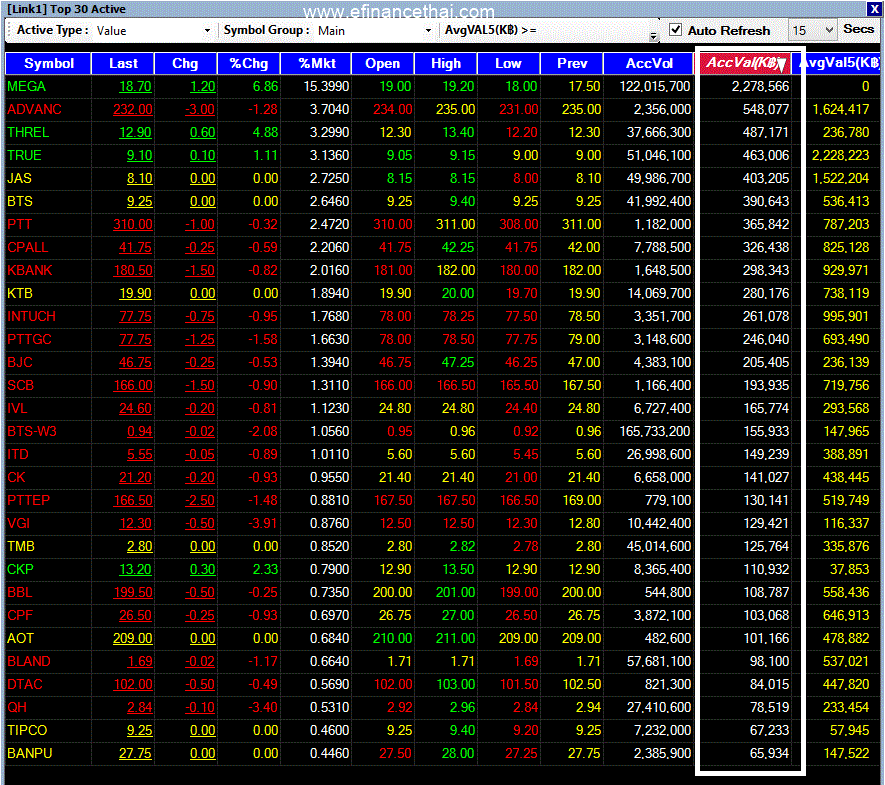Toggle the Auto Refresh checkbox
The width and height of the screenshot is (885, 785).
[x=675, y=30]
